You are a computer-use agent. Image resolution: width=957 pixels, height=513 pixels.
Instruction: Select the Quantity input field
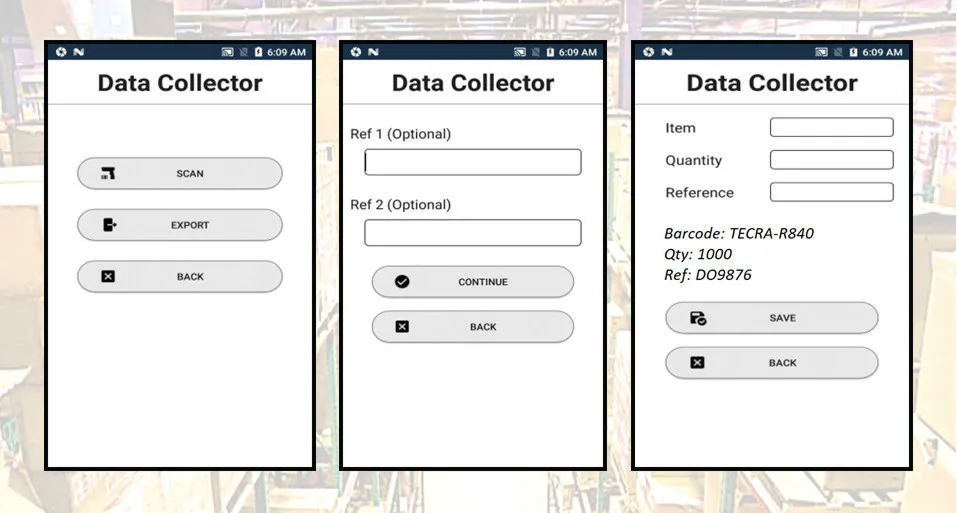pyautogui.click(x=831, y=160)
